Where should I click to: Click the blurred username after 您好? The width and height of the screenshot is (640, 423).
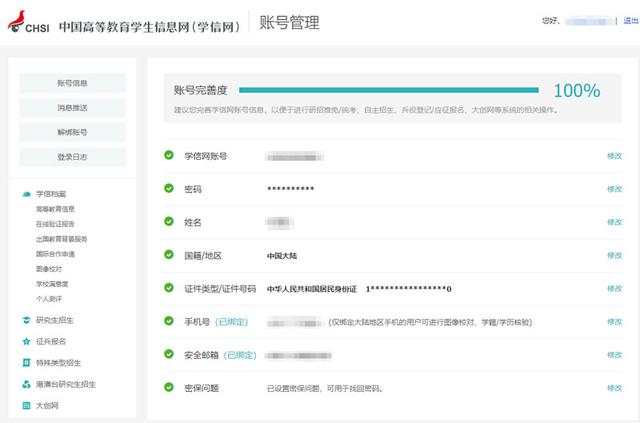coord(589,21)
